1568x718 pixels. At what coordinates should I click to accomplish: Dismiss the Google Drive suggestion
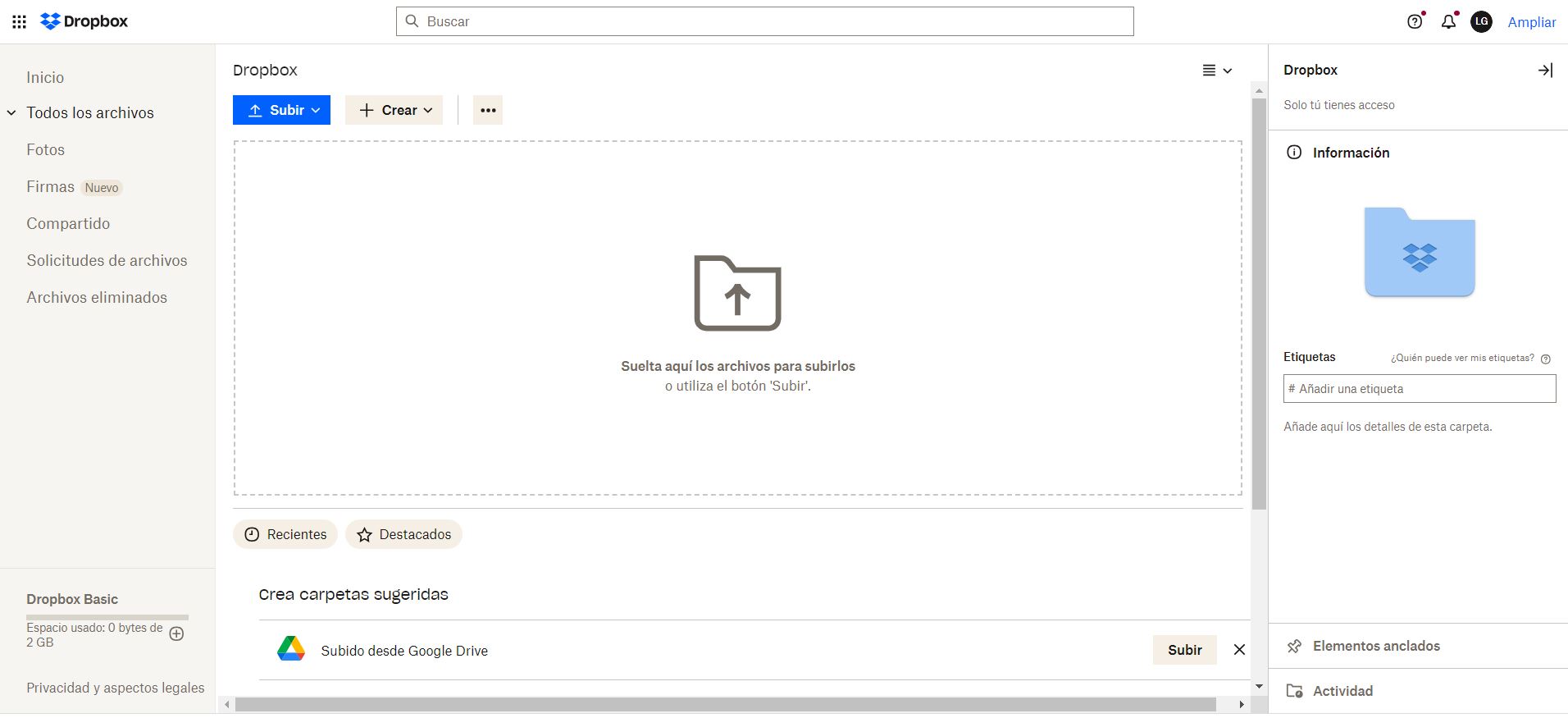coord(1239,650)
